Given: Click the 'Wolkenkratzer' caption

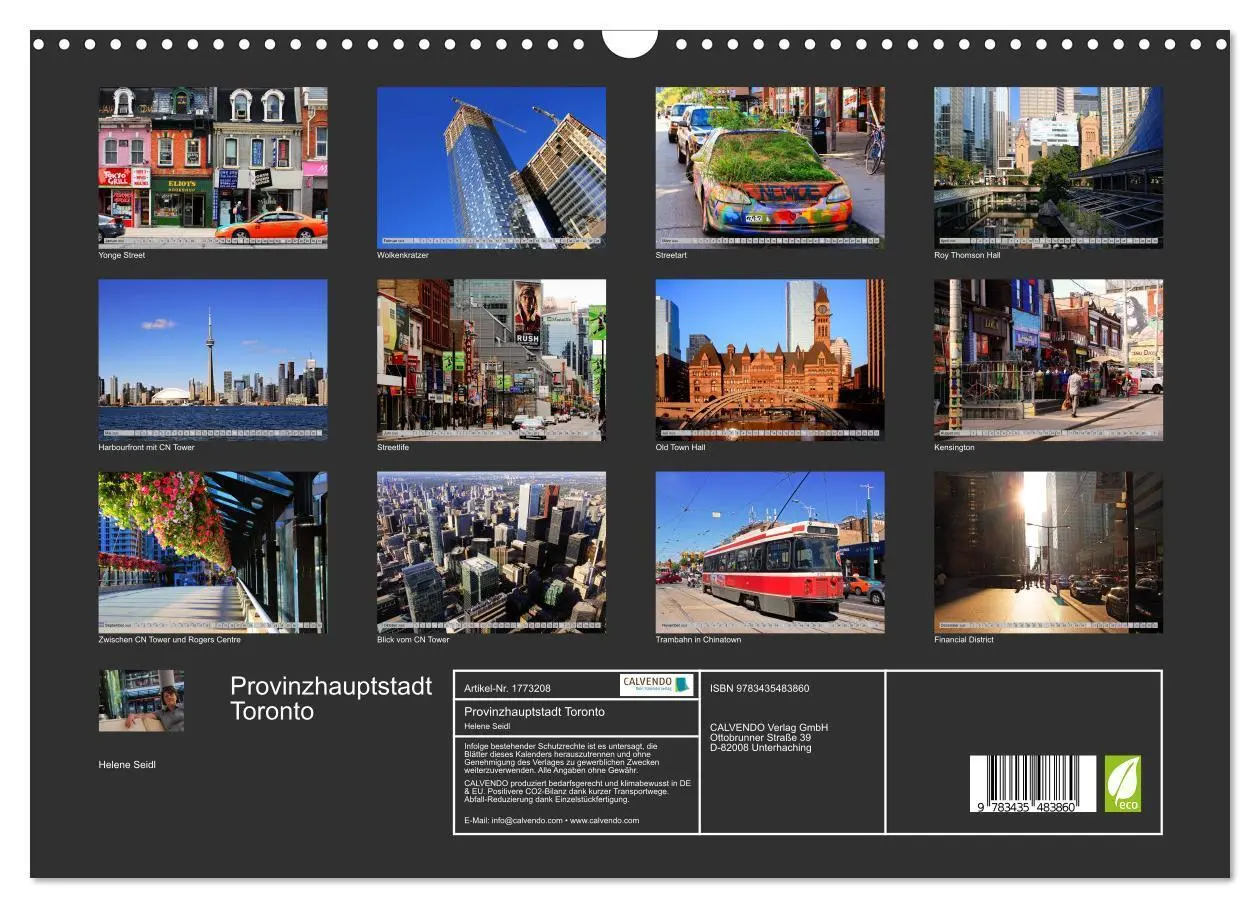Looking at the screenshot, I should point(403,255).
